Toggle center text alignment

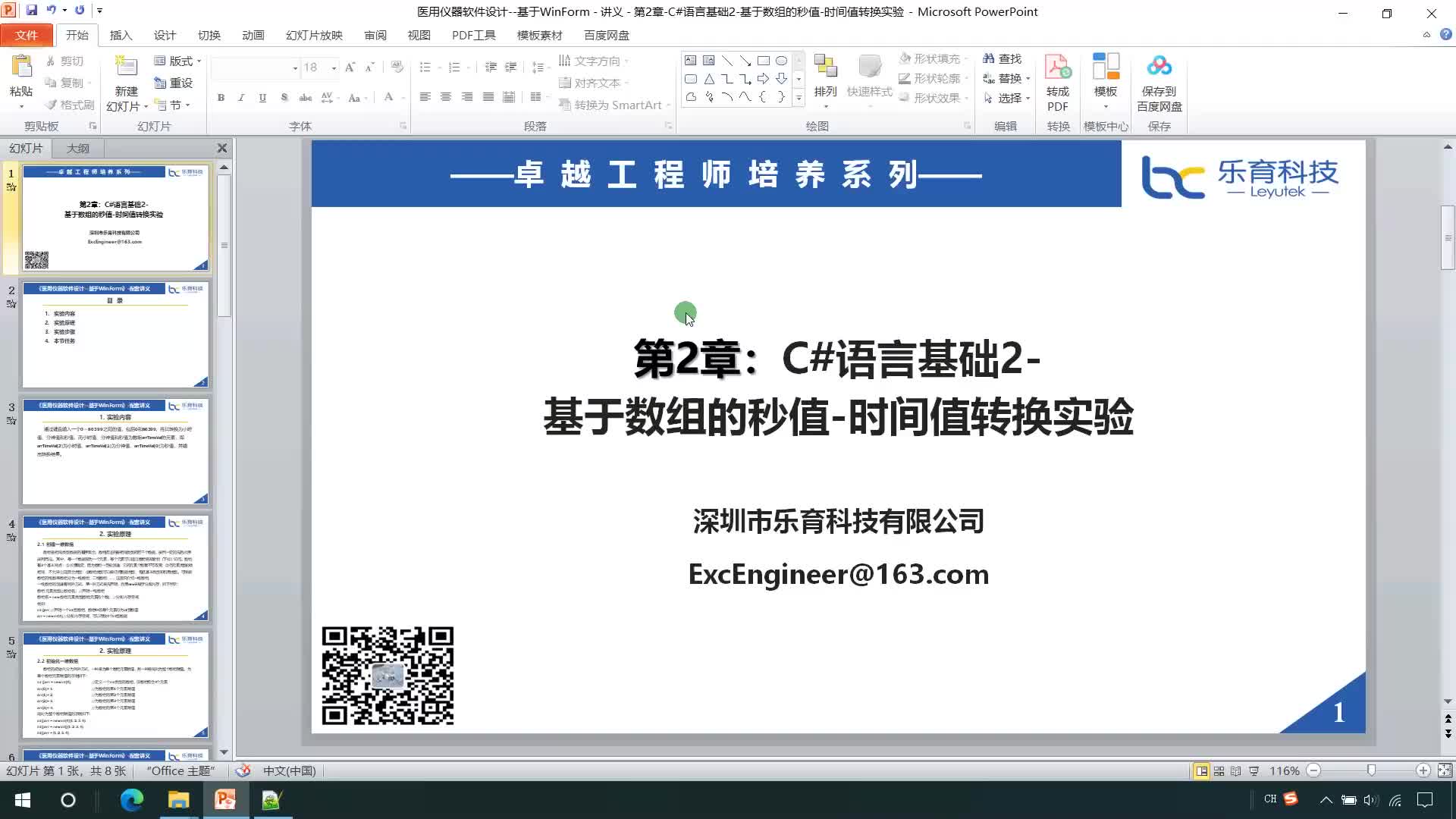pyautogui.click(x=446, y=96)
